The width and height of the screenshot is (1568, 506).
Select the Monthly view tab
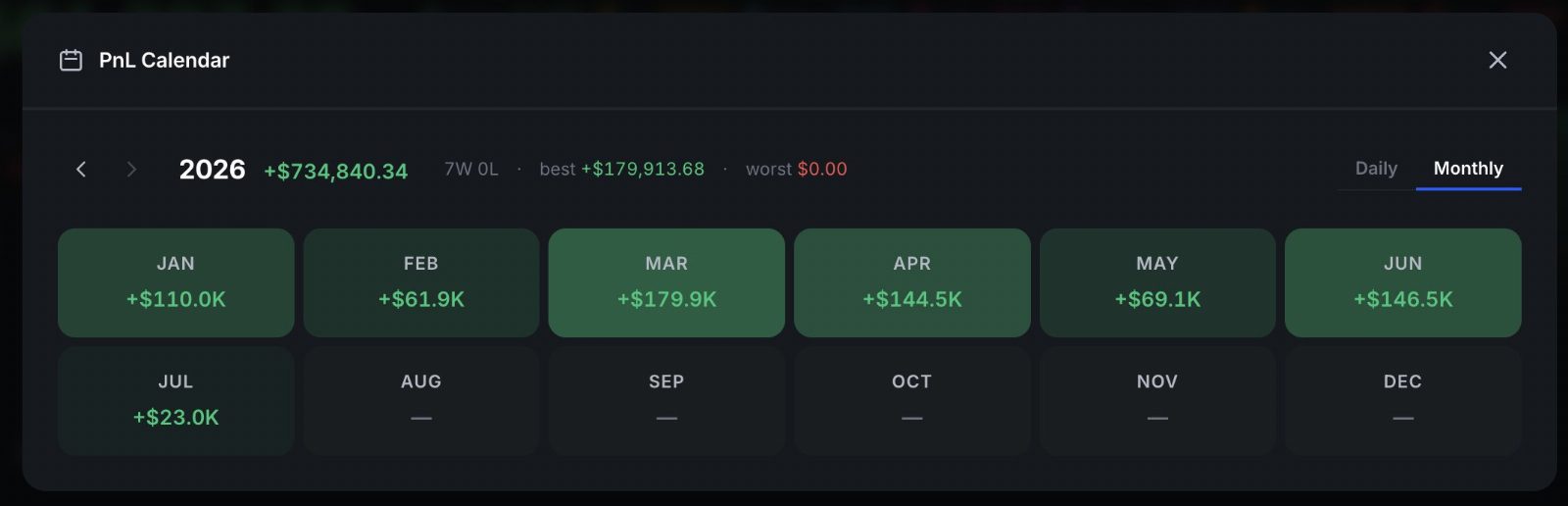[x=1468, y=169]
